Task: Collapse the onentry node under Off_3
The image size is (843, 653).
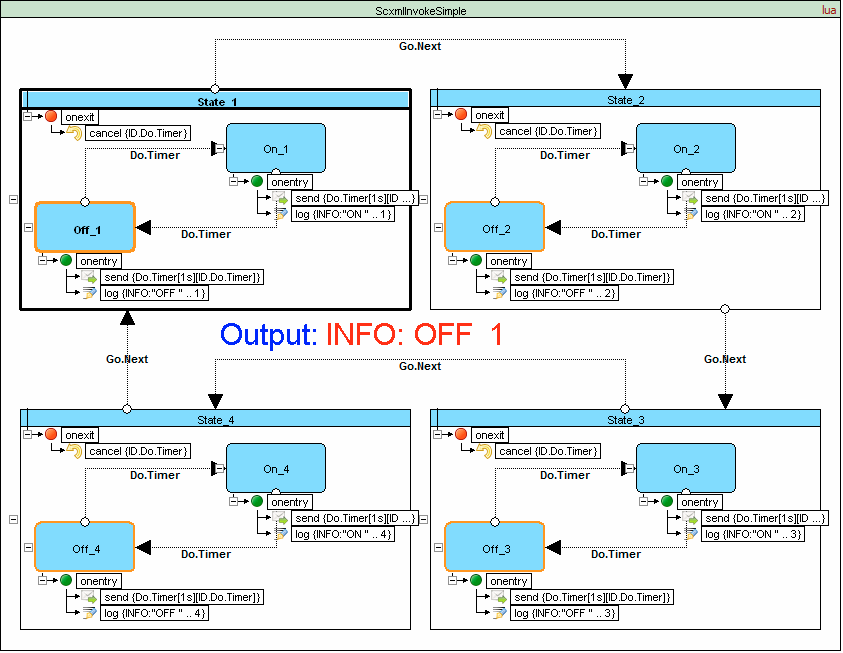Action: point(452,581)
